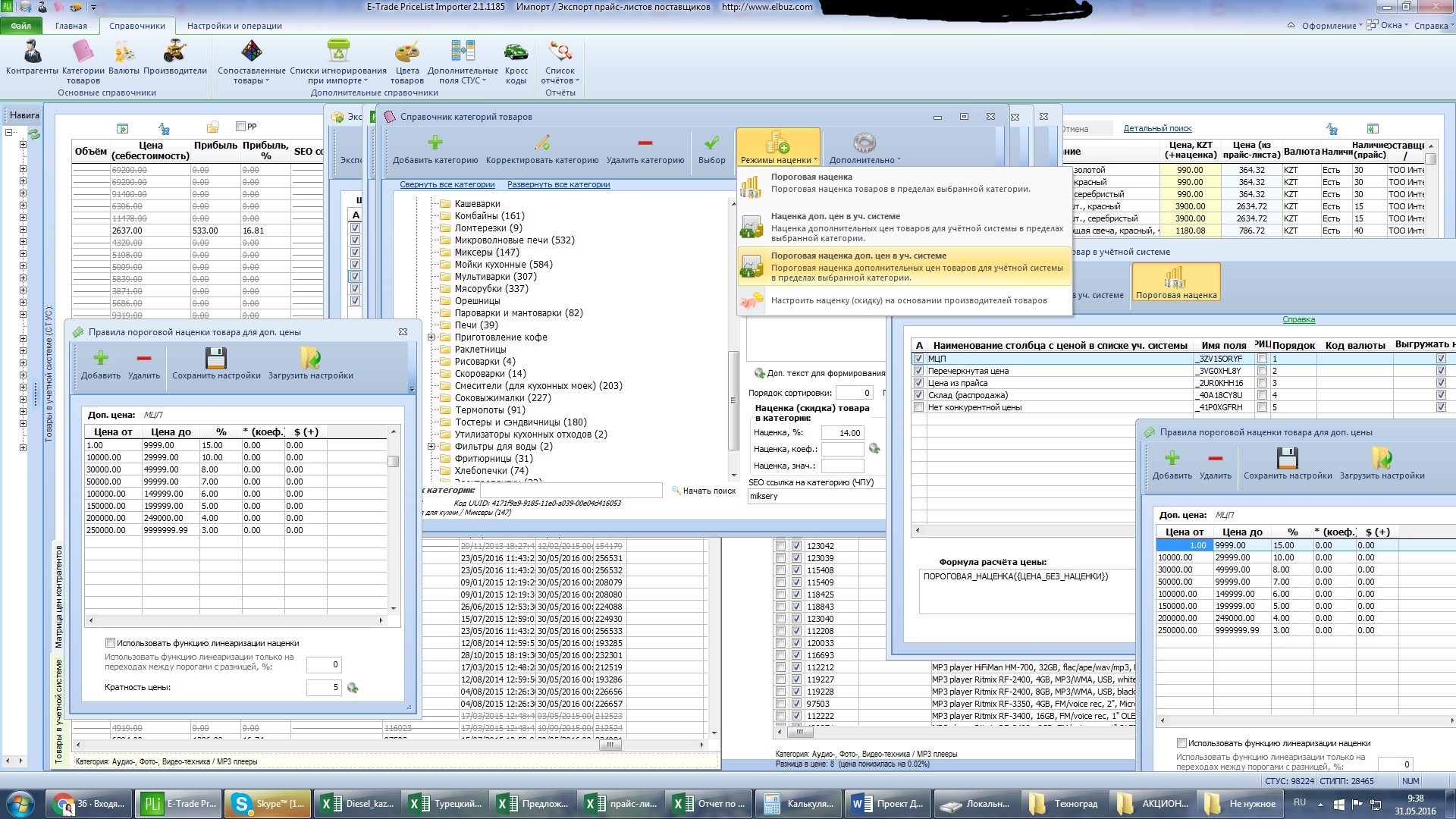Toggle the checked box beside code 123042

point(796,546)
